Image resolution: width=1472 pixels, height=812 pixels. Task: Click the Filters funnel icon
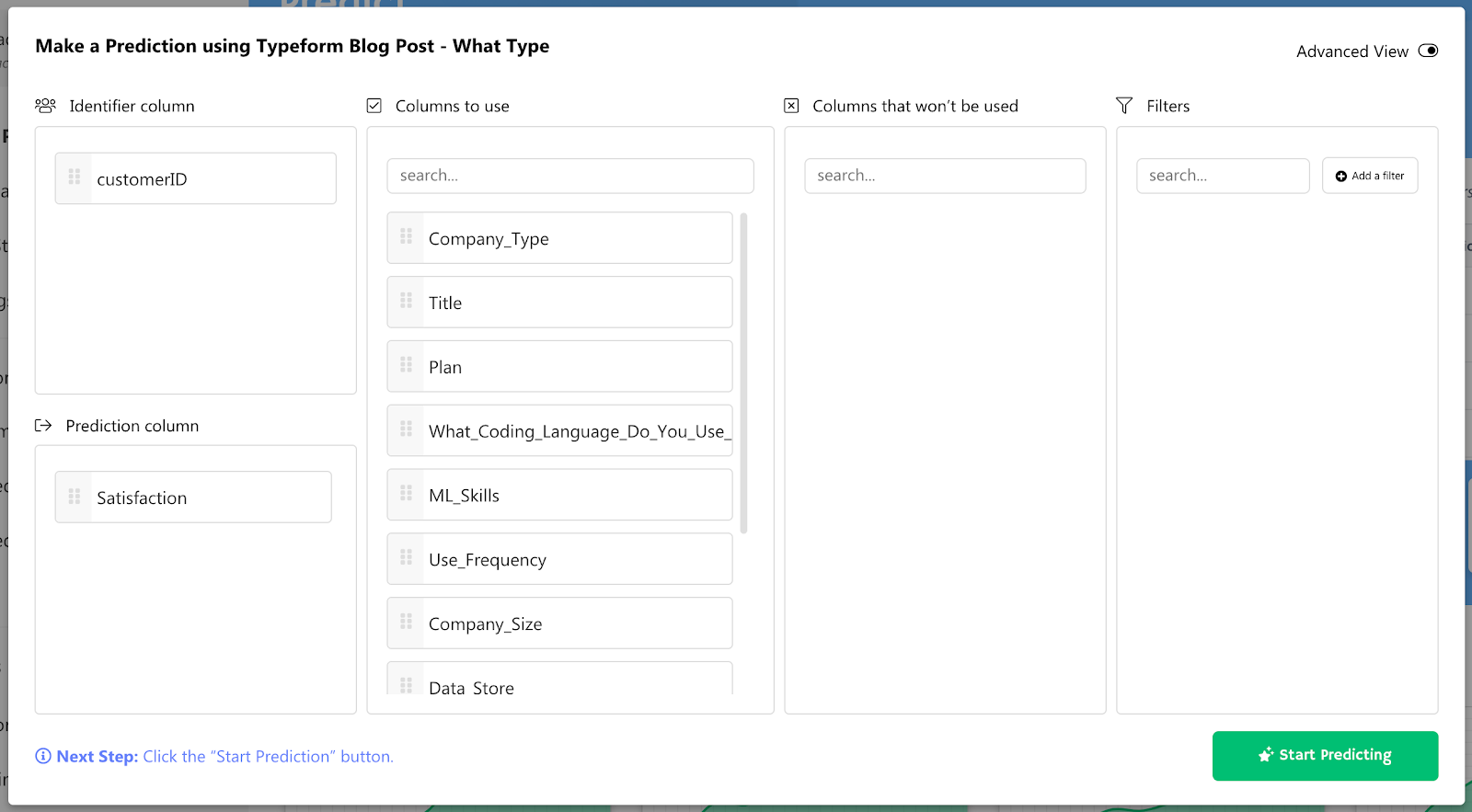(1124, 106)
